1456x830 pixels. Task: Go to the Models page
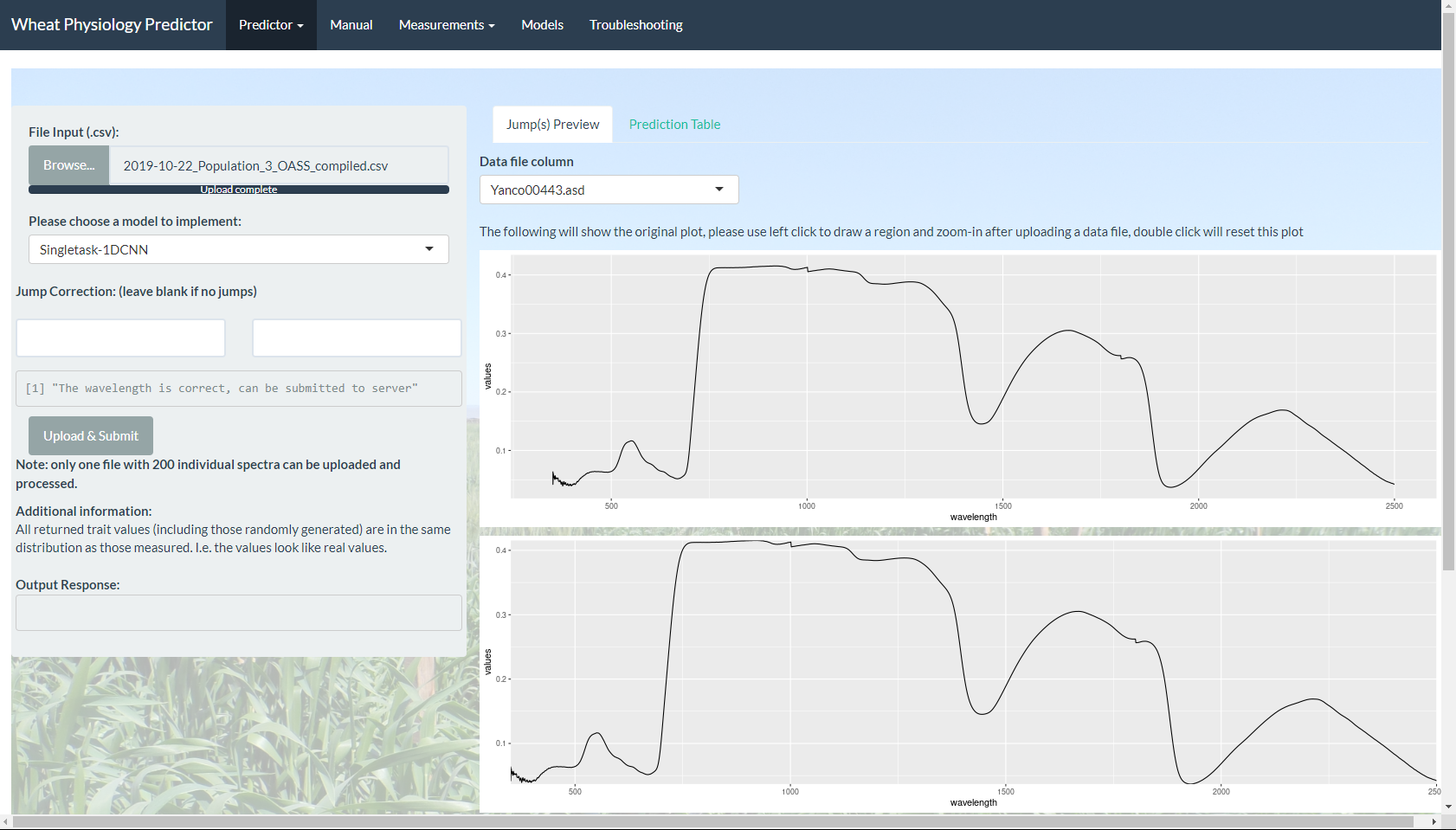tap(542, 25)
